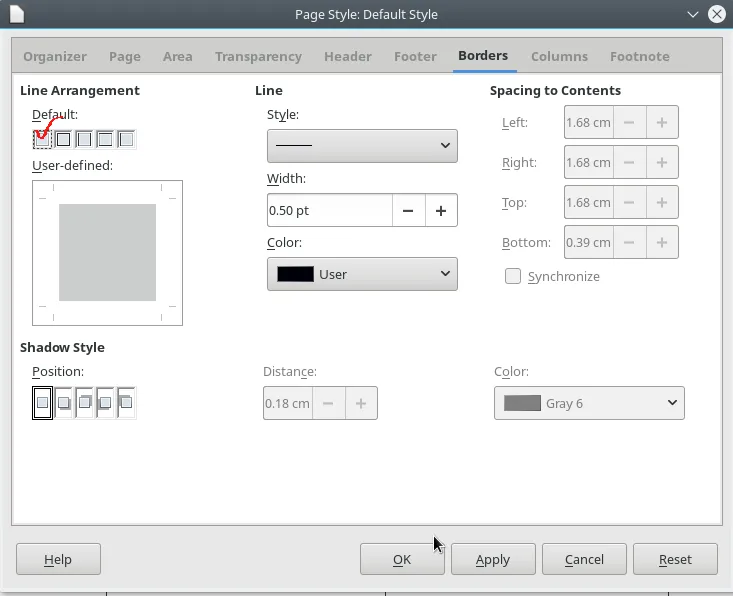The height and width of the screenshot is (596, 733).
Task: Decrease the Top spacing value
Action: click(629, 202)
